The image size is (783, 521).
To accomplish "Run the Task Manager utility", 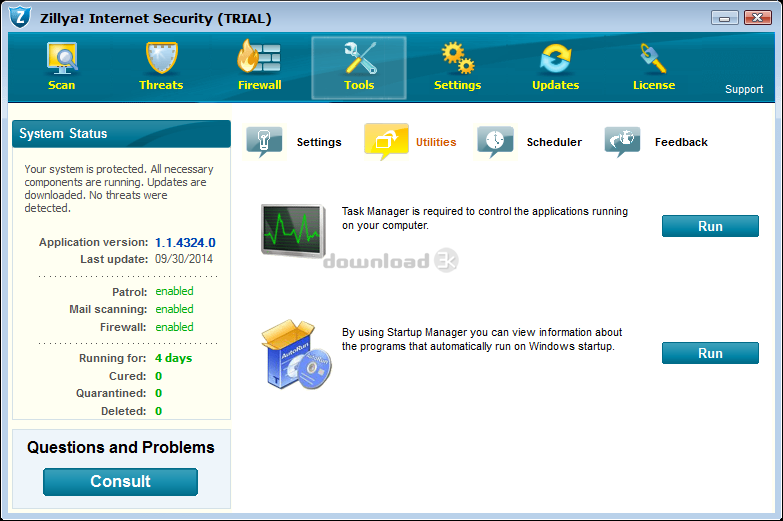I will click(x=710, y=226).
